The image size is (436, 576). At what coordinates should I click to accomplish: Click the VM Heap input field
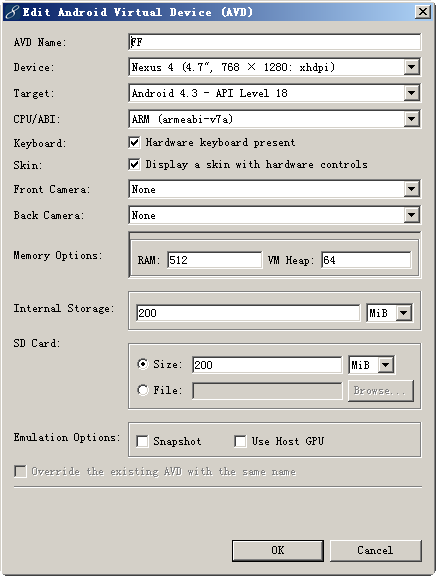pyautogui.click(x=366, y=260)
